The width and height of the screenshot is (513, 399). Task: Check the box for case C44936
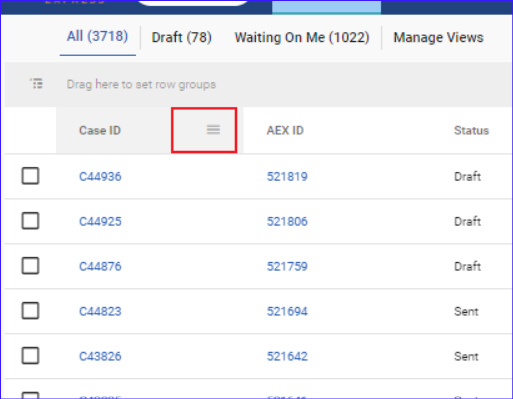(x=30, y=176)
